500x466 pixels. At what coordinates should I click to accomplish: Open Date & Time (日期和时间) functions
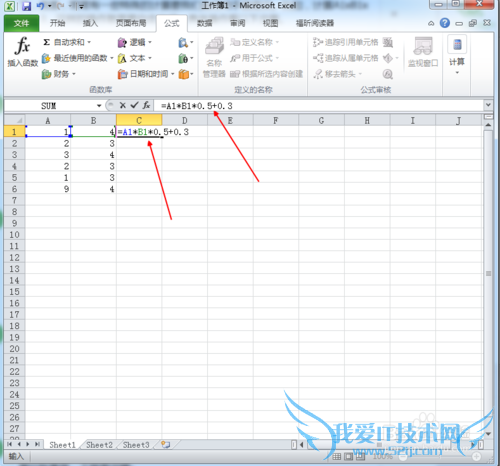146,74
